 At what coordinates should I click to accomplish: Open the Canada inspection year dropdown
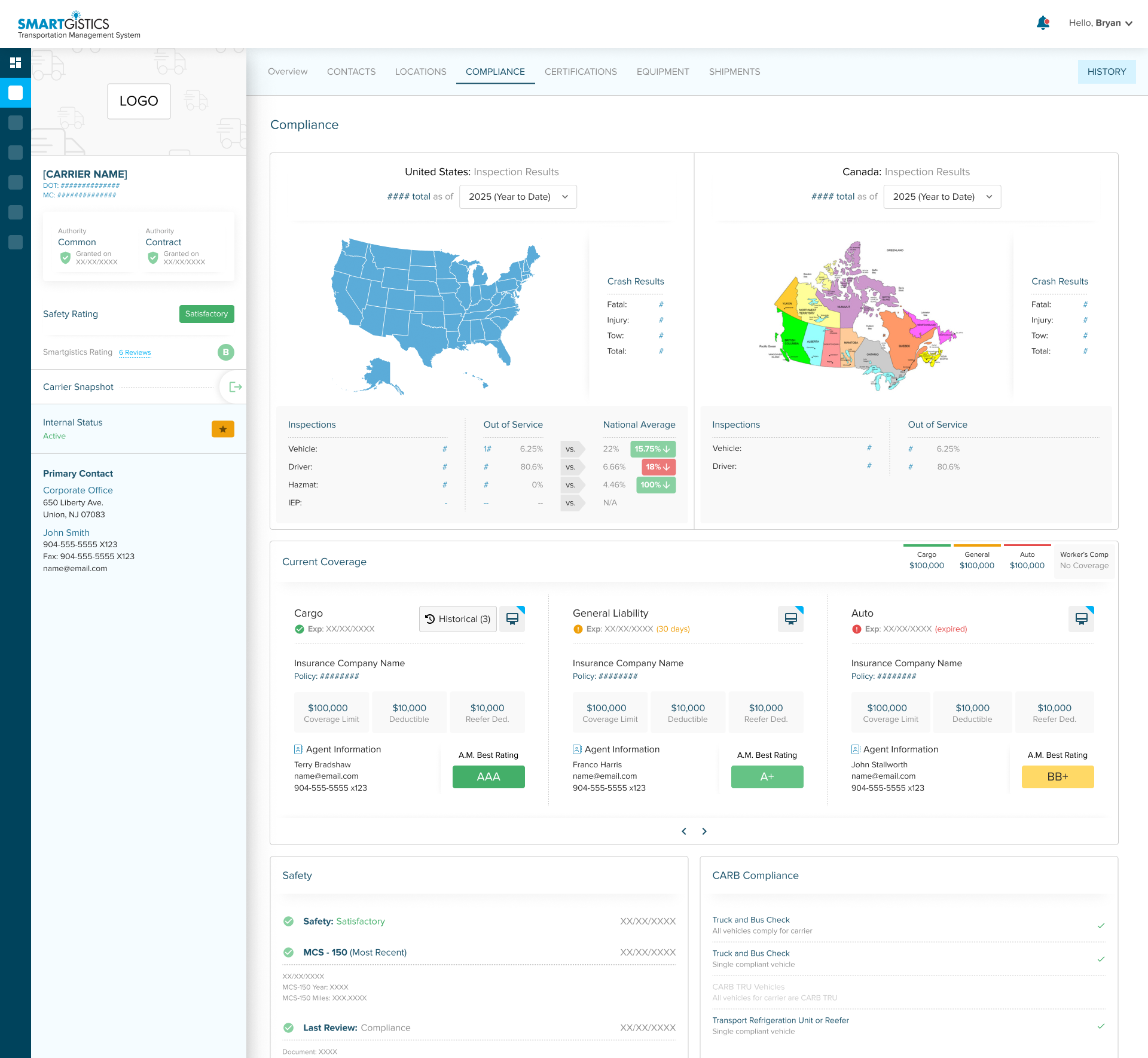(941, 196)
